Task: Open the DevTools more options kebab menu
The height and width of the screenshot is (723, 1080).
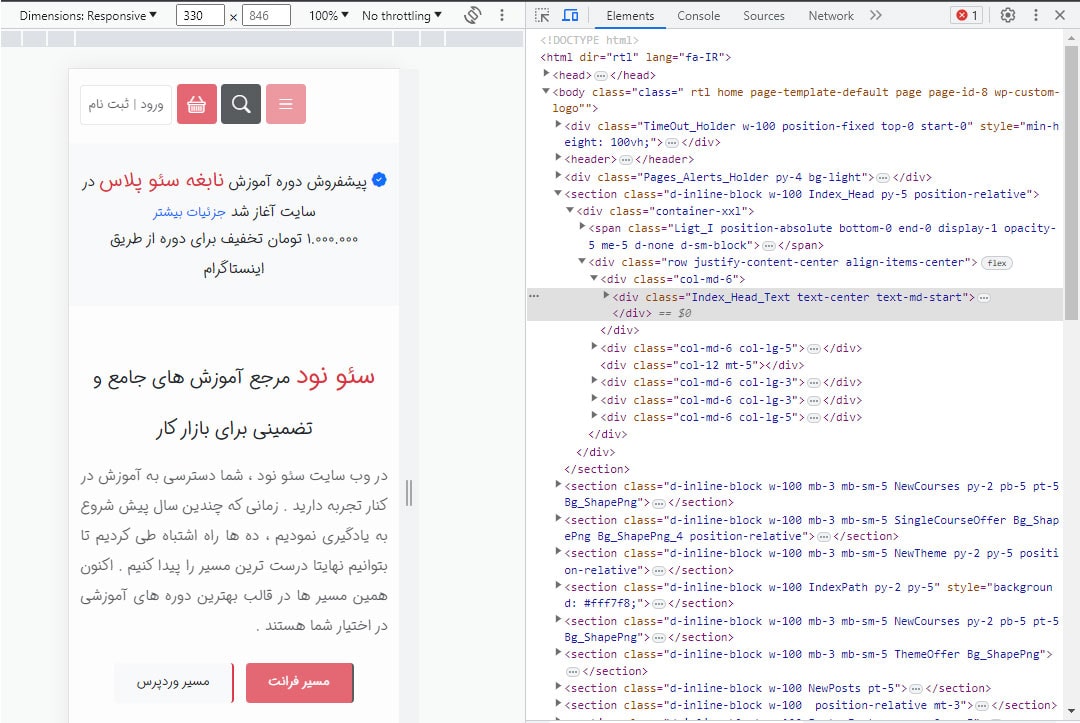Action: tap(1035, 15)
